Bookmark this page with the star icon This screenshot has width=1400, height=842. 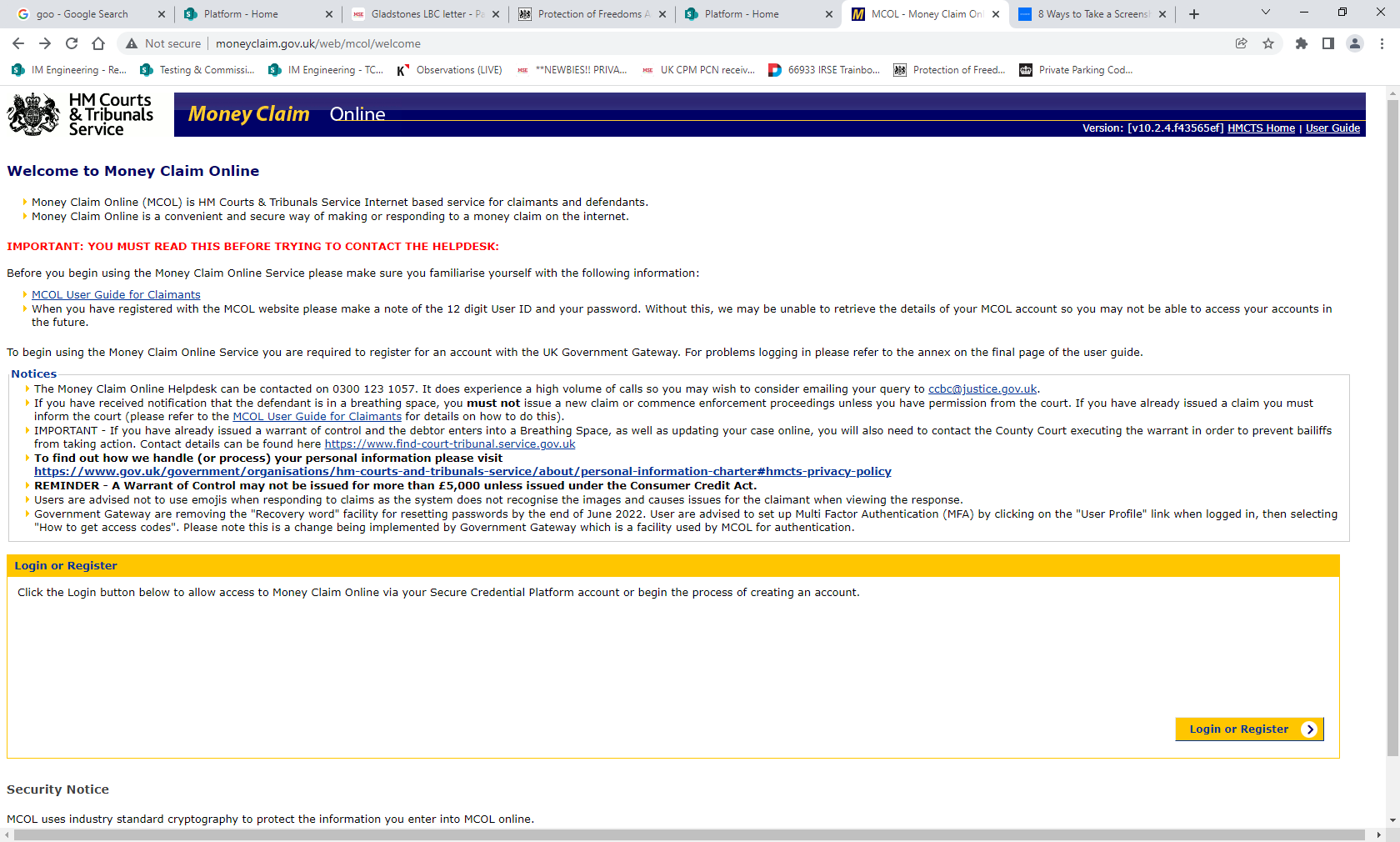coord(1268,43)
